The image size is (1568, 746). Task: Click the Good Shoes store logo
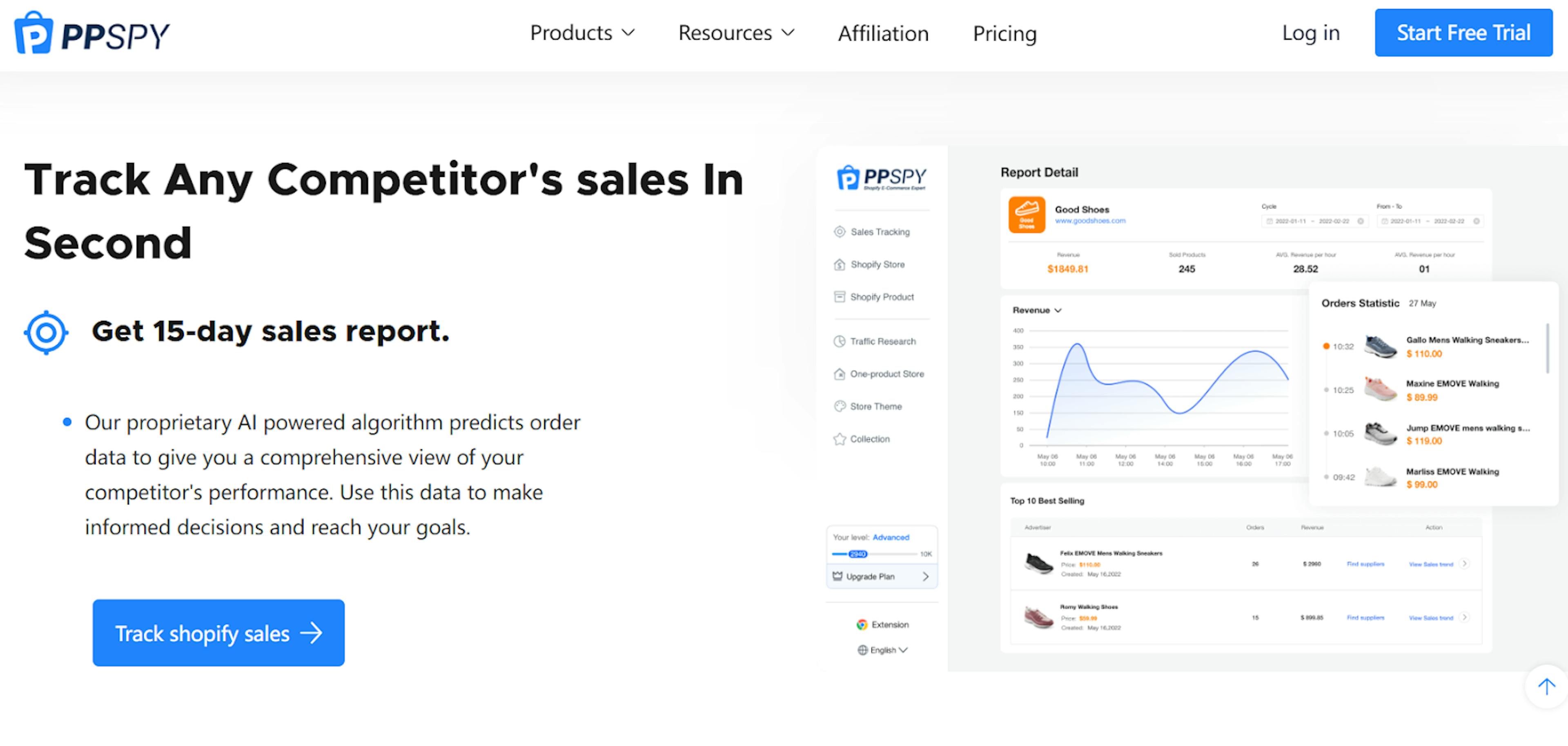[x=1027, y=214]
